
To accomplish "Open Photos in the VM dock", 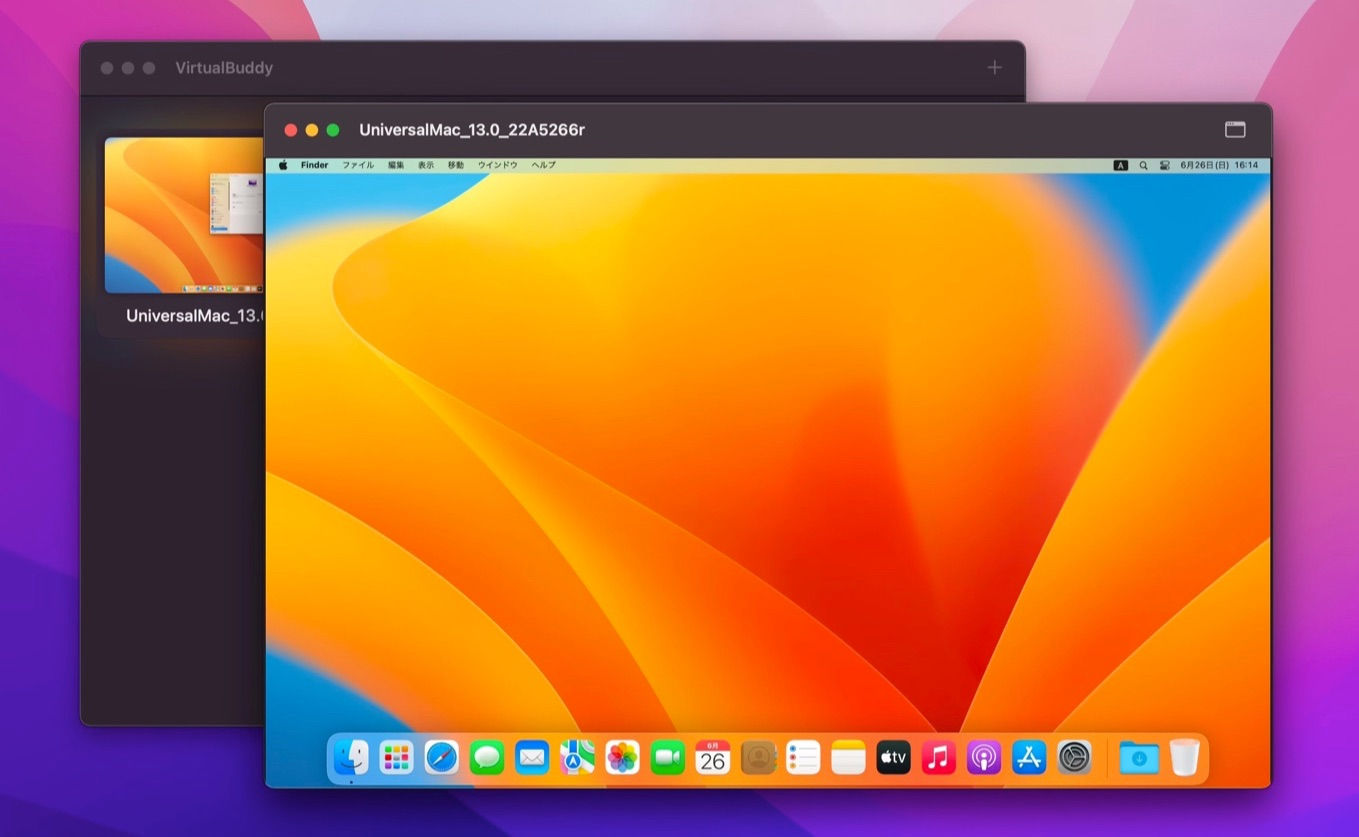I will (622, 758).
